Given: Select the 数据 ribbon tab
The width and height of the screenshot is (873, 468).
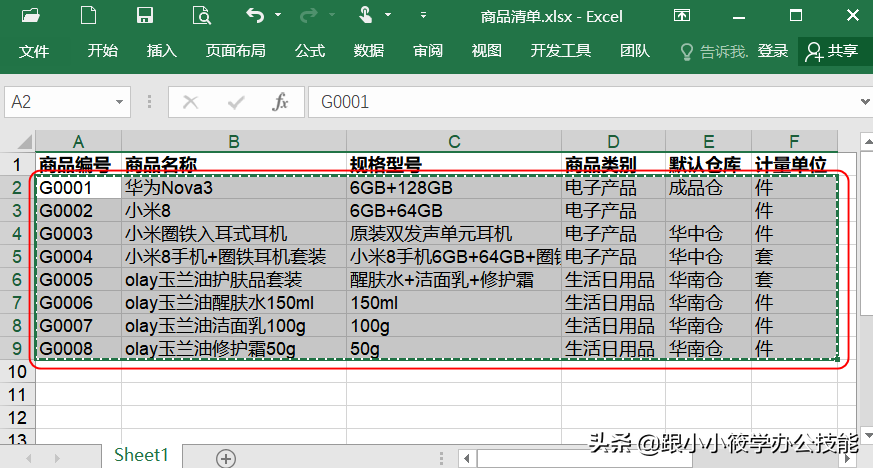Looking at the screenshot, I should coord(369,51).
